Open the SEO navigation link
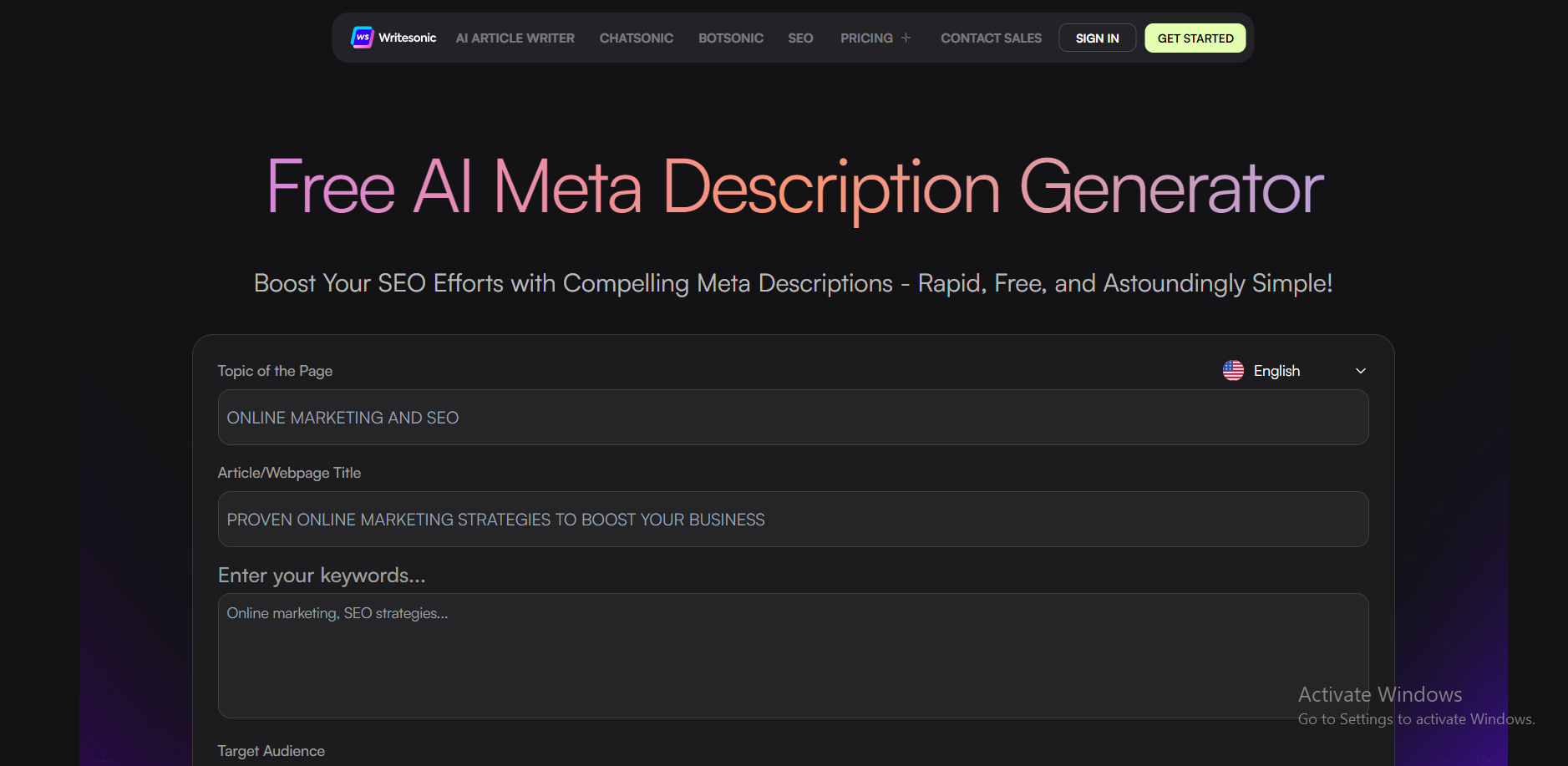This screenshot has height=766, width=1568. [x=799, y=38]
